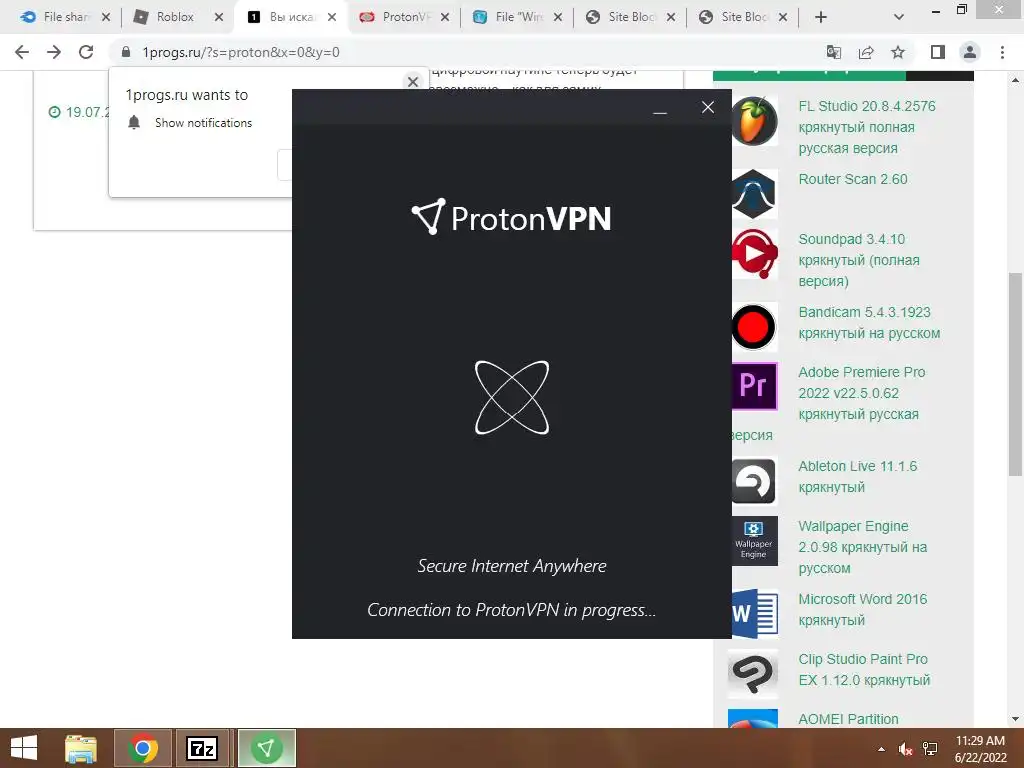Click the network tray icon
Viewport: 1024px width, 768px height.
[929, 749]
